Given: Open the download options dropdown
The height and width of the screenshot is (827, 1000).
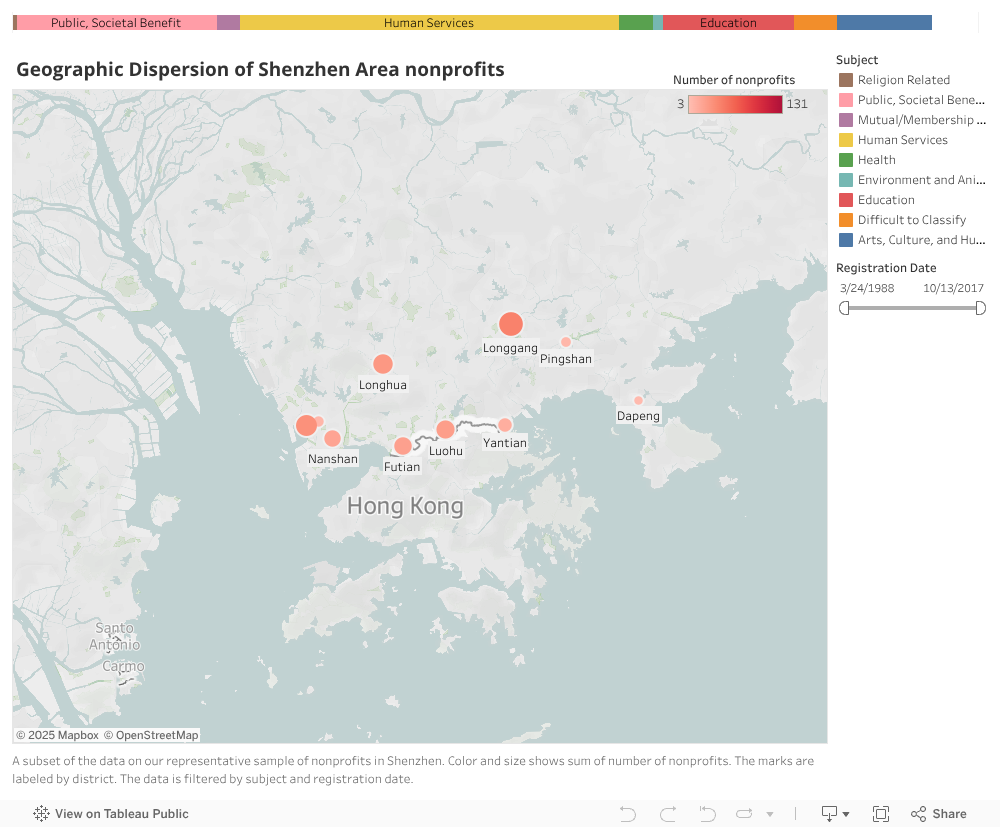Looking at the screenshot, I should (x=835, y=813).
